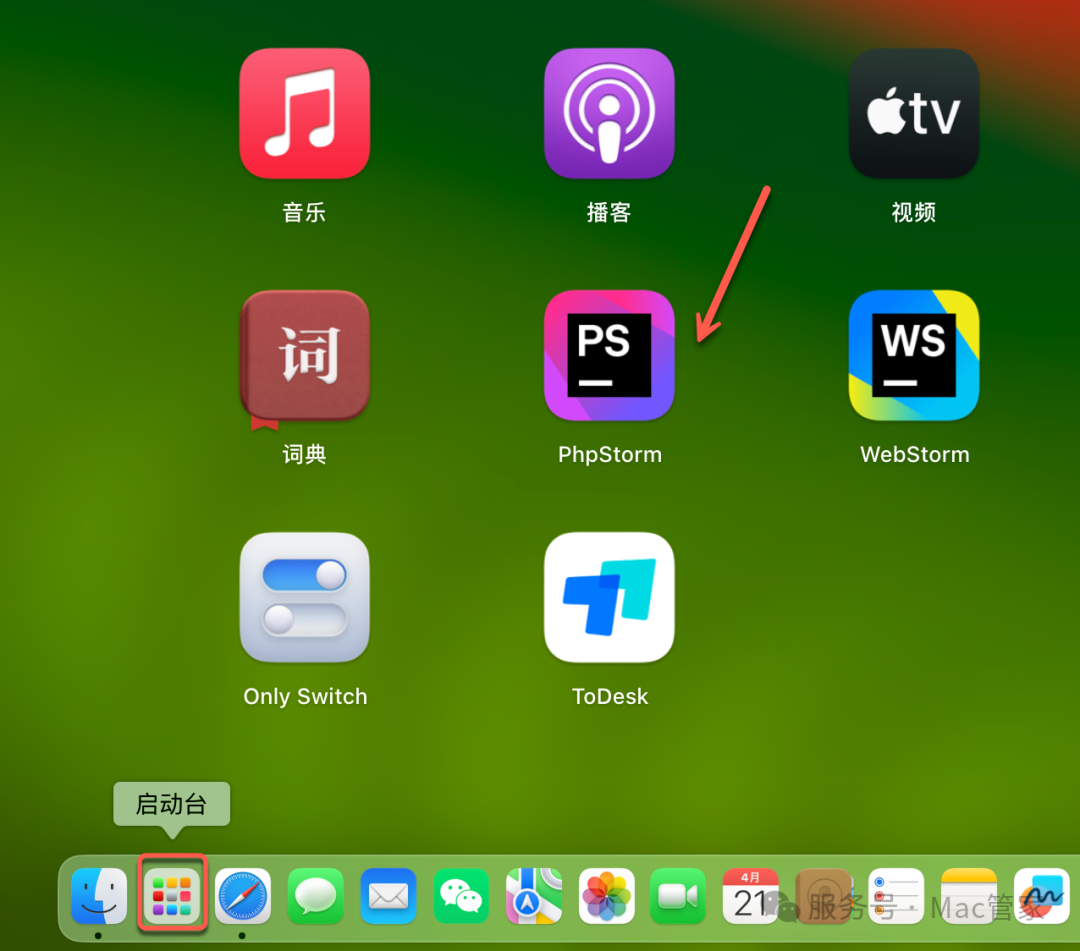The image size is (1080, 951).
Task: Open the 播客 (Podcasts) app
Action: pos(609,112)
